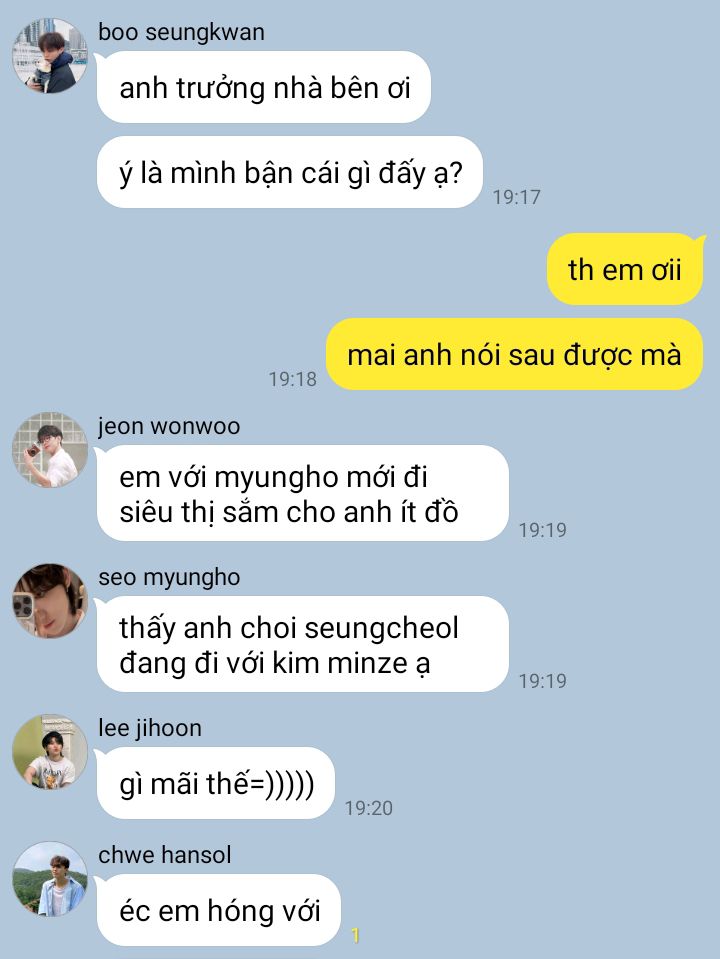This screenshot has height=959, width=720.
Task: Tap the unread count 1 indicator
Action: pos(355,935)
